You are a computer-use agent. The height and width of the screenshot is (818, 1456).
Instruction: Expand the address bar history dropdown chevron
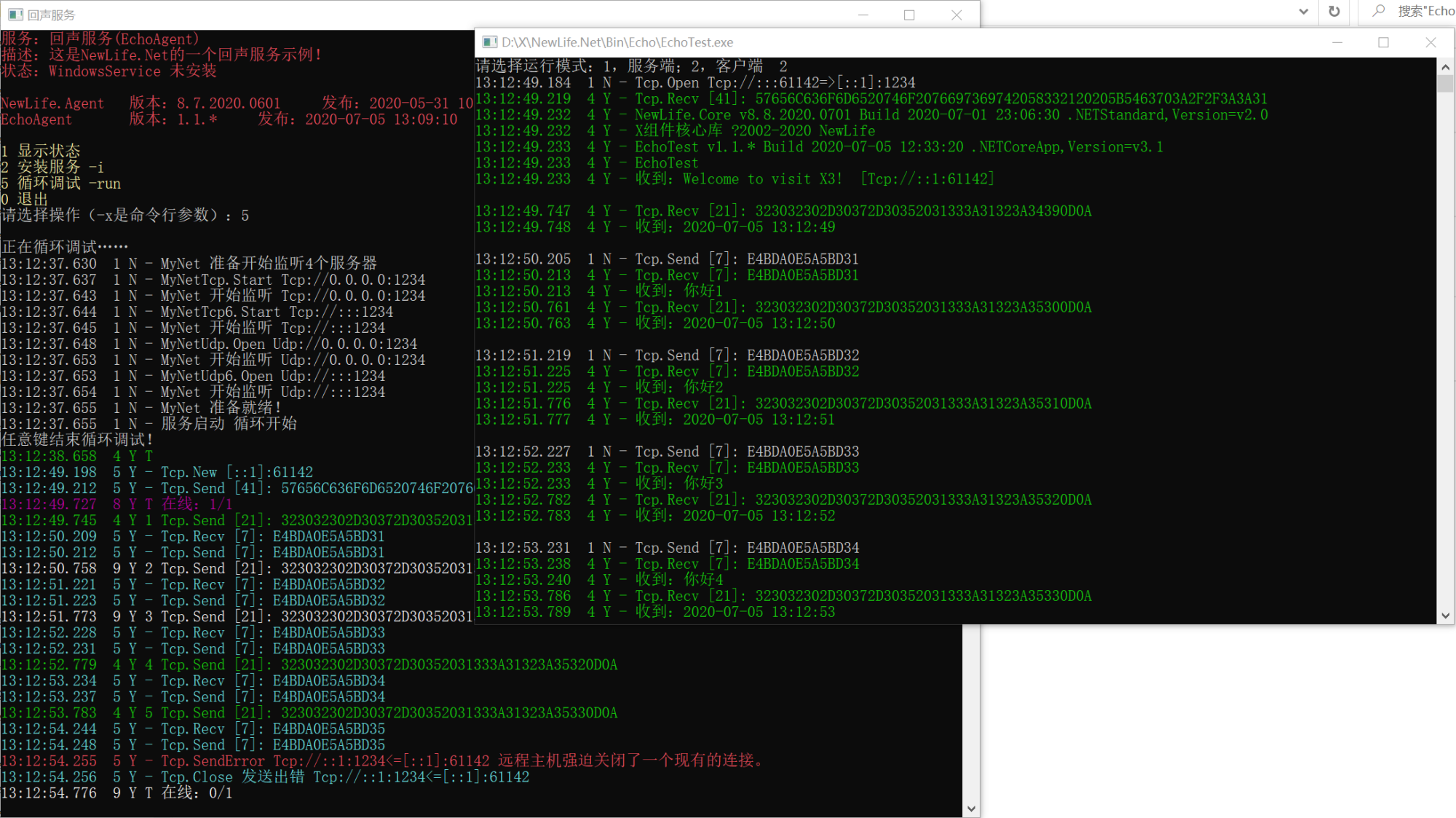pos(1303,12)
